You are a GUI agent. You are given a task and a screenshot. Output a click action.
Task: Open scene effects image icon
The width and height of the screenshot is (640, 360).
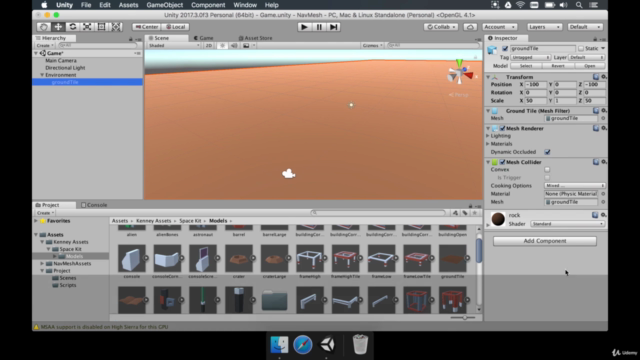tap(246, 45)
